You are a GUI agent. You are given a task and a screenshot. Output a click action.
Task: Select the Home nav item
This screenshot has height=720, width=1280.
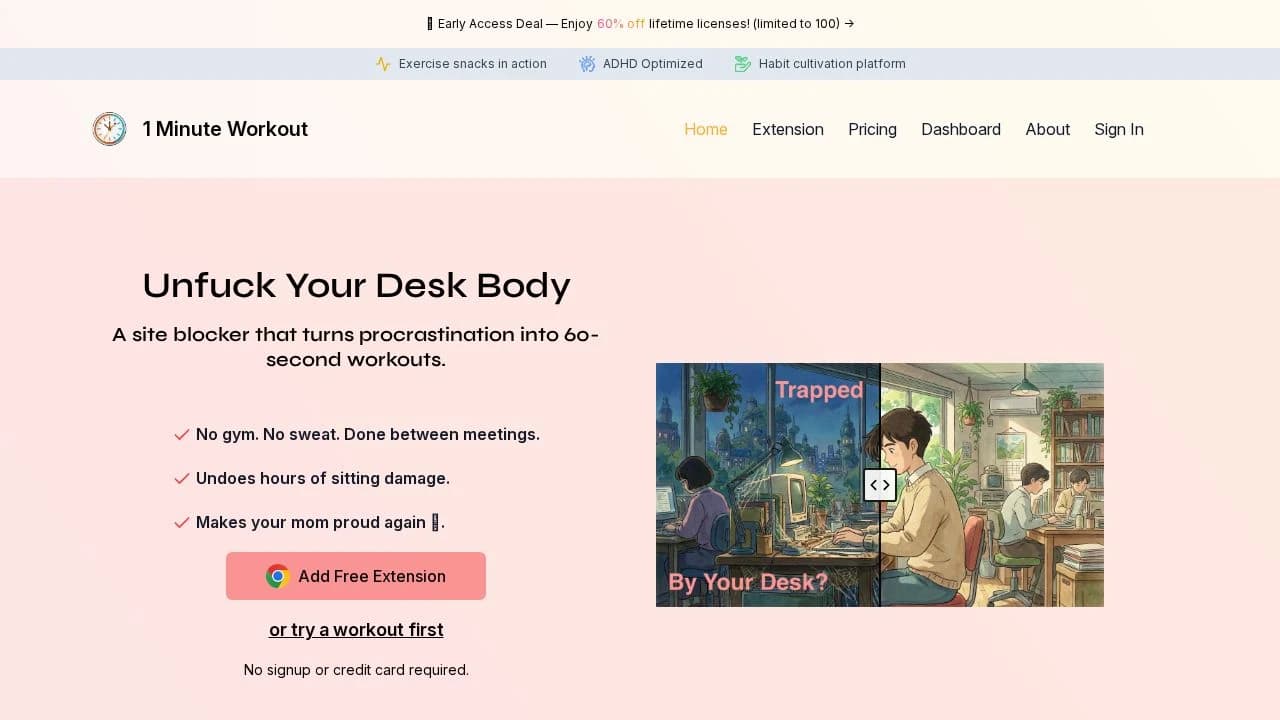tap(705, 129)
